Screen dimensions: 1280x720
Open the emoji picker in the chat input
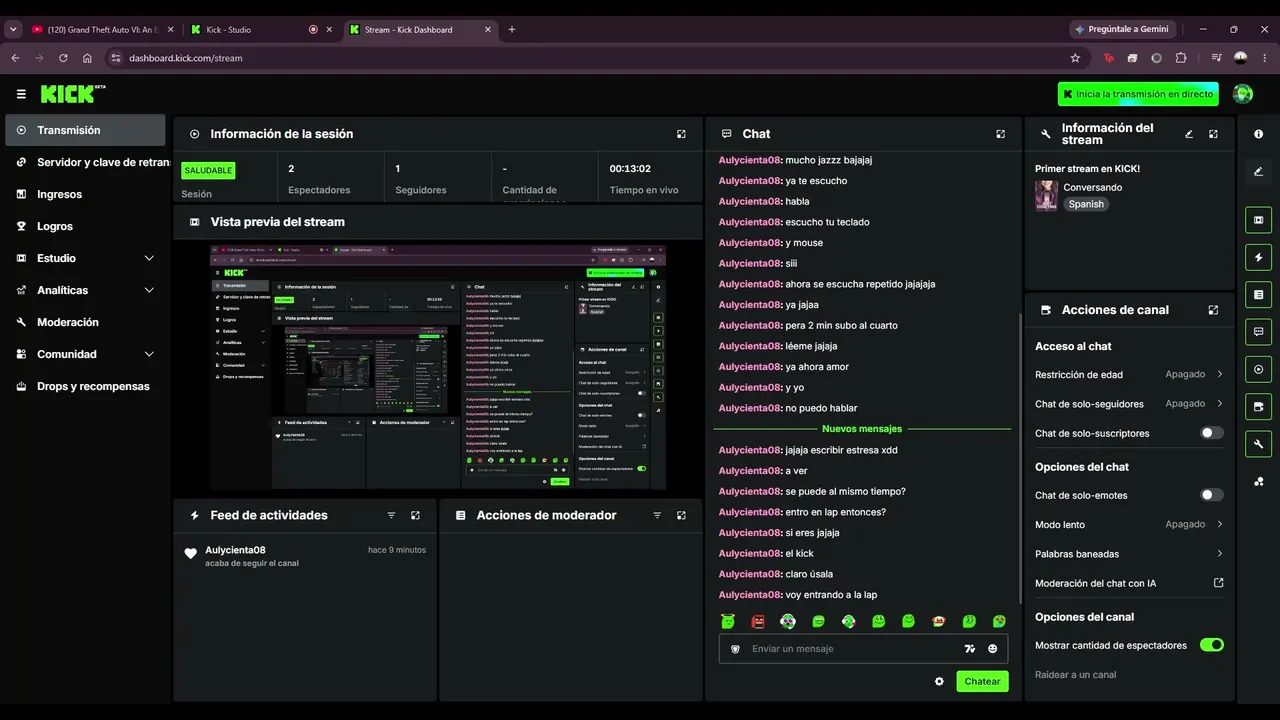tap(993, 649)
